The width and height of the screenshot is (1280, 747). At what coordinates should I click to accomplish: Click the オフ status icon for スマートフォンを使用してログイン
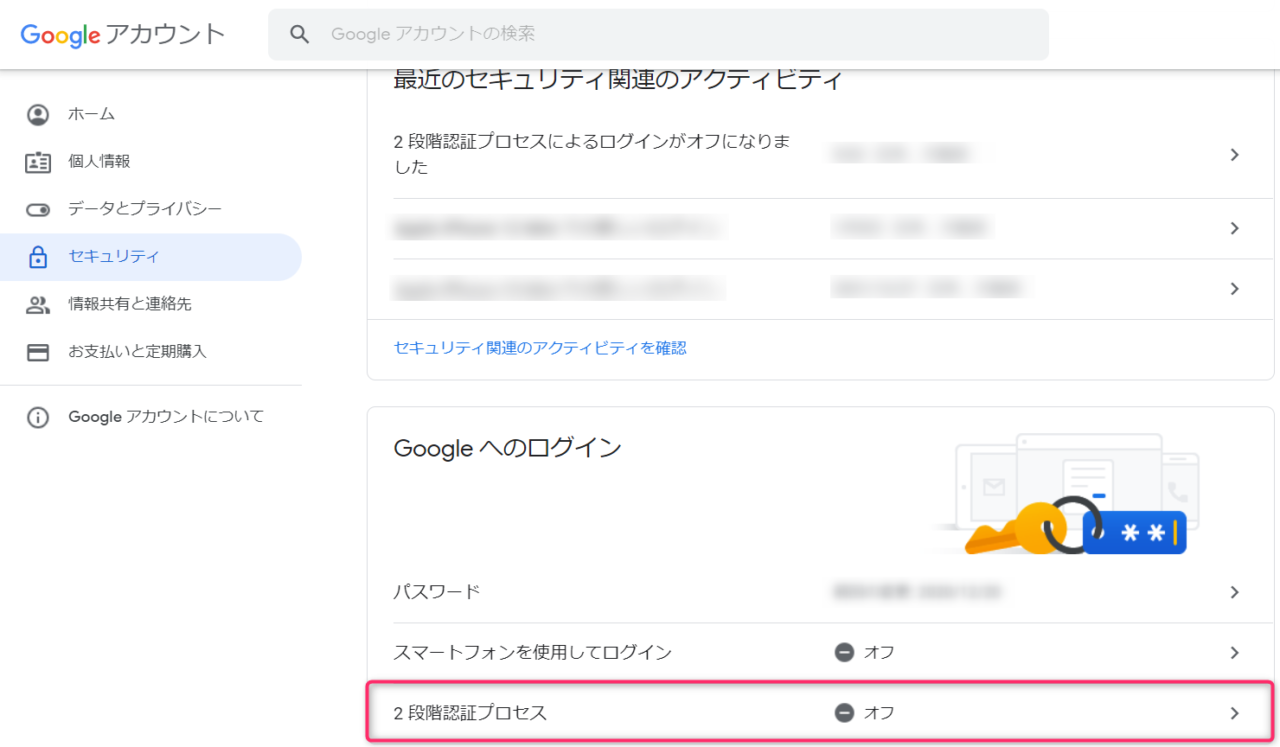pos(845,653)
